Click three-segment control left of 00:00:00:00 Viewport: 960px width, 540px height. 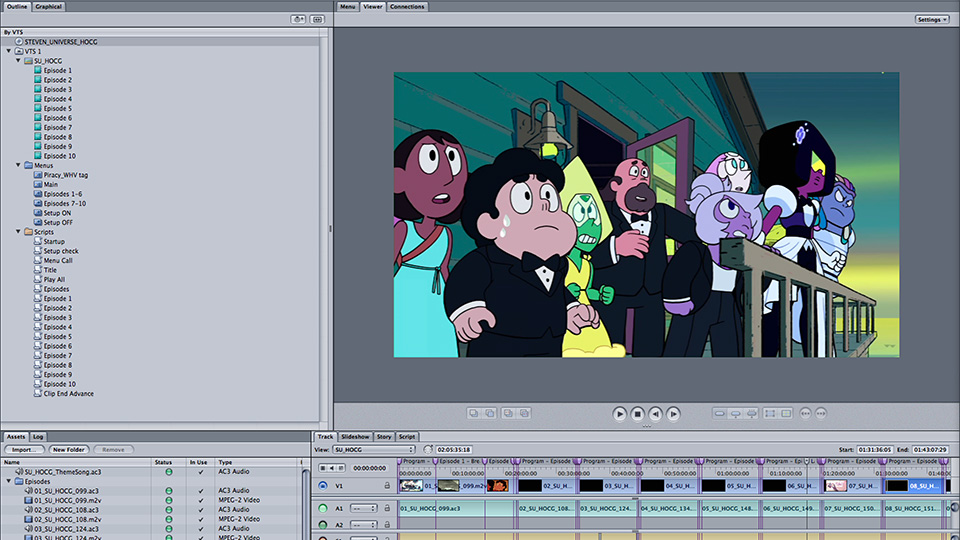331,468
